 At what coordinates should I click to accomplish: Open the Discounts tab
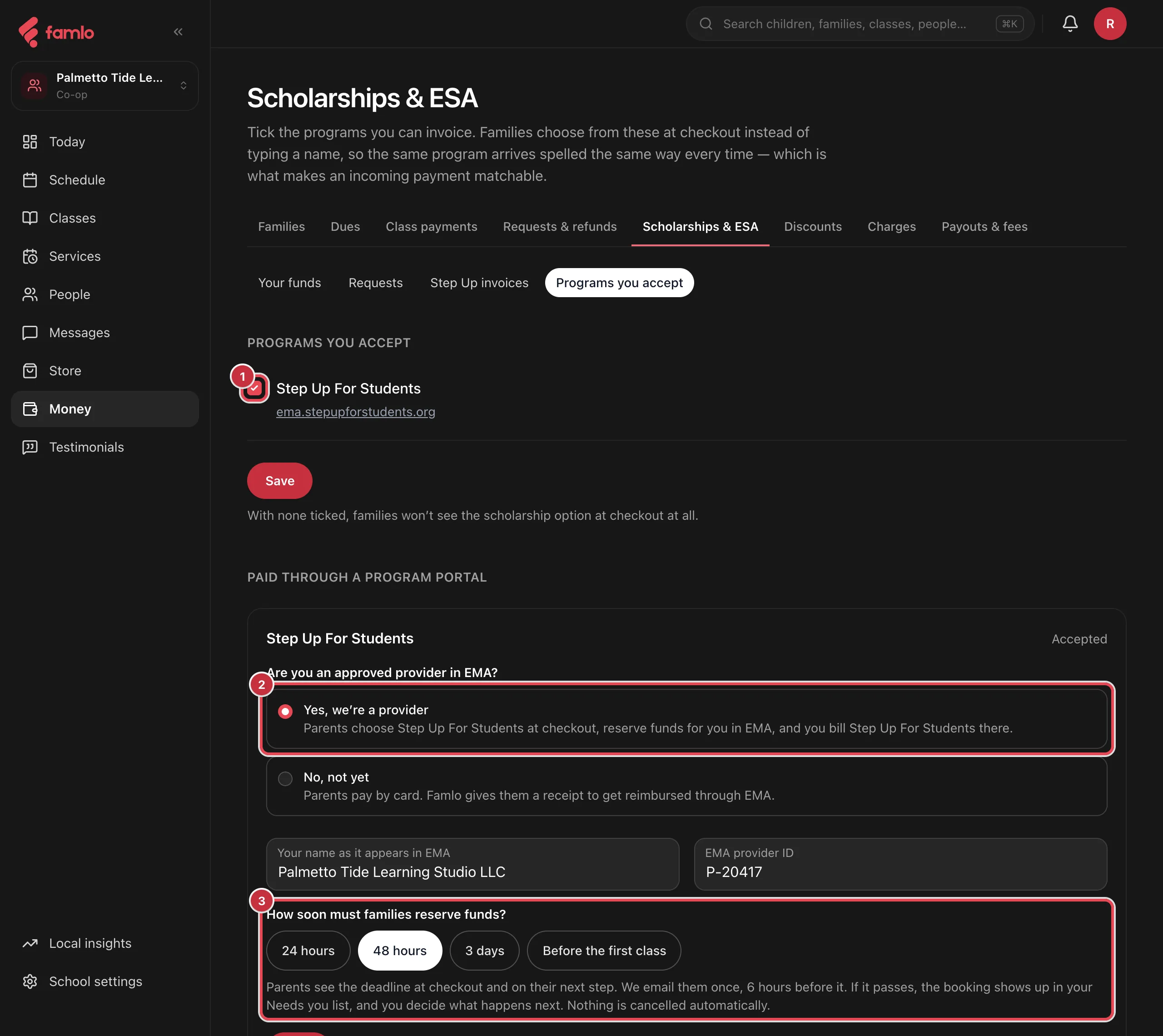click(812, 227)
